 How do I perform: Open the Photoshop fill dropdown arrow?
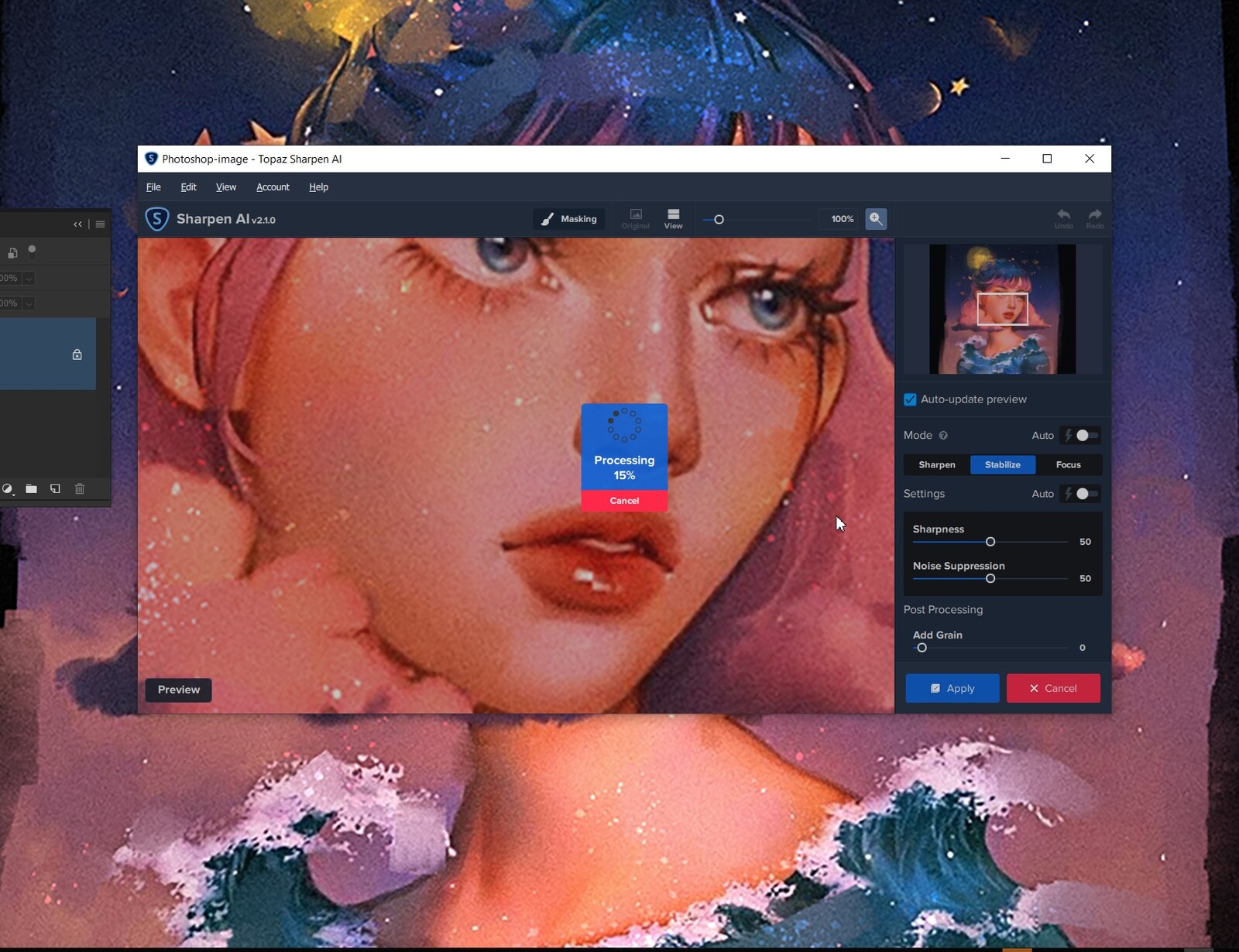pos(29,303)
